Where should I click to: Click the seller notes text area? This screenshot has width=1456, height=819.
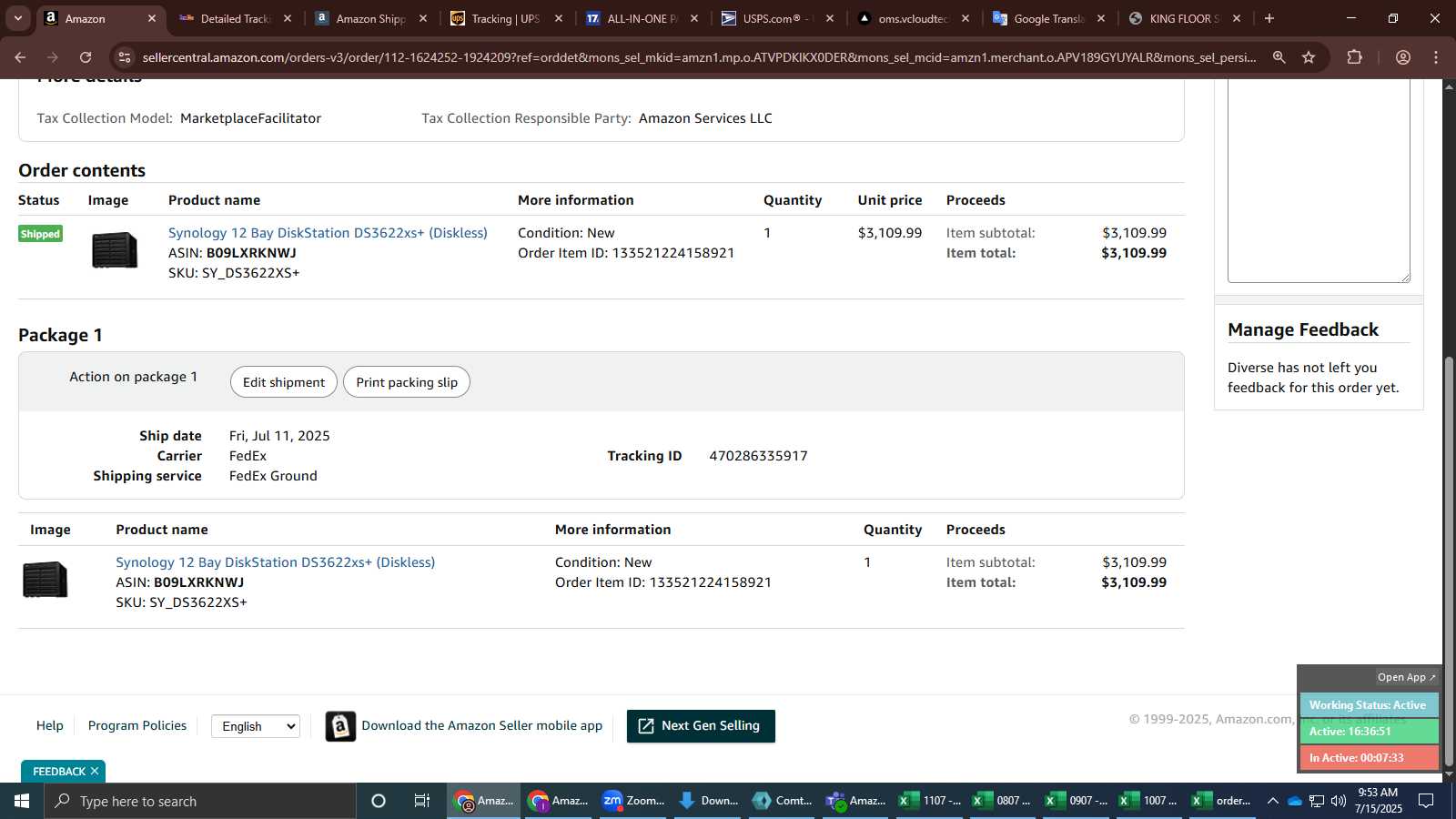[1319, 180]
